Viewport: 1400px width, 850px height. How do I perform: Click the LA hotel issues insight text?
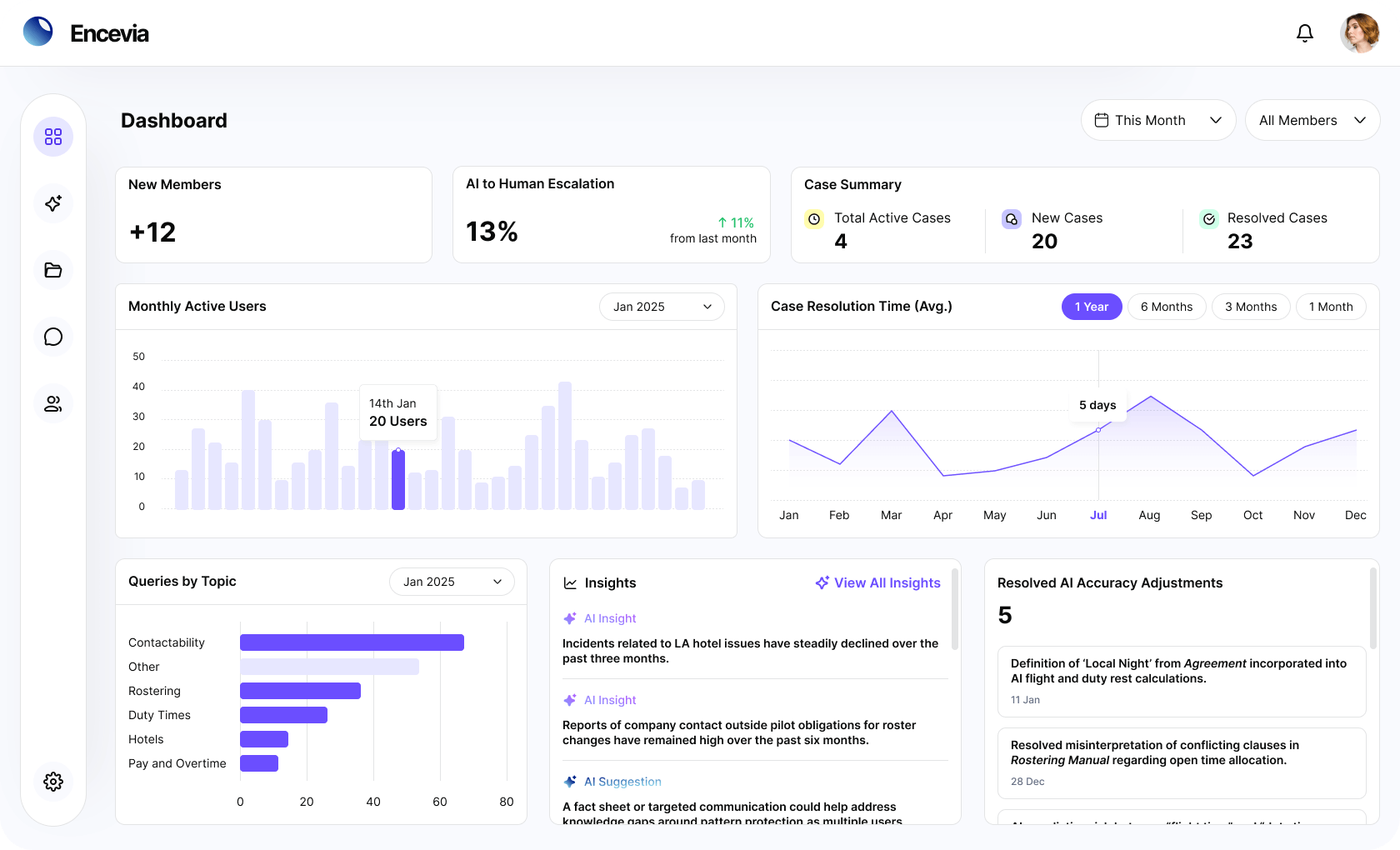[750, 651]
